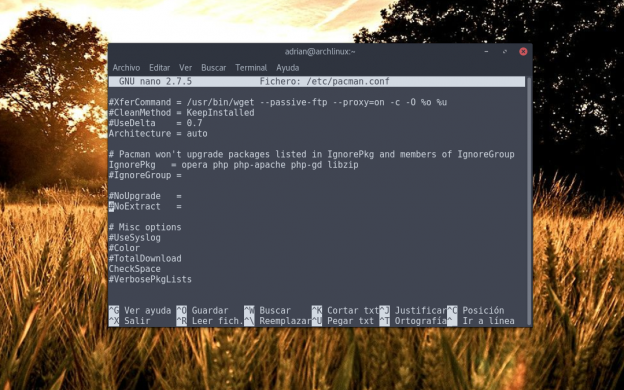The width and height of the screenshot is (624, 390).
Task: Open the Buscar menu
Action: pos(213,68)
